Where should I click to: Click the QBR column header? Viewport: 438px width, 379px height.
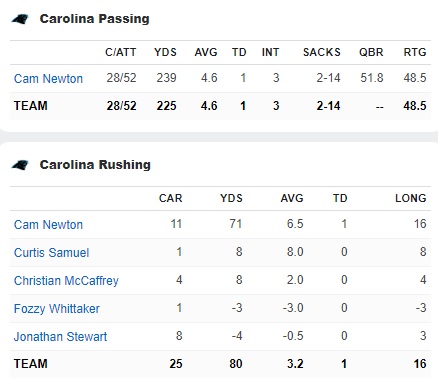coord(371,52)
